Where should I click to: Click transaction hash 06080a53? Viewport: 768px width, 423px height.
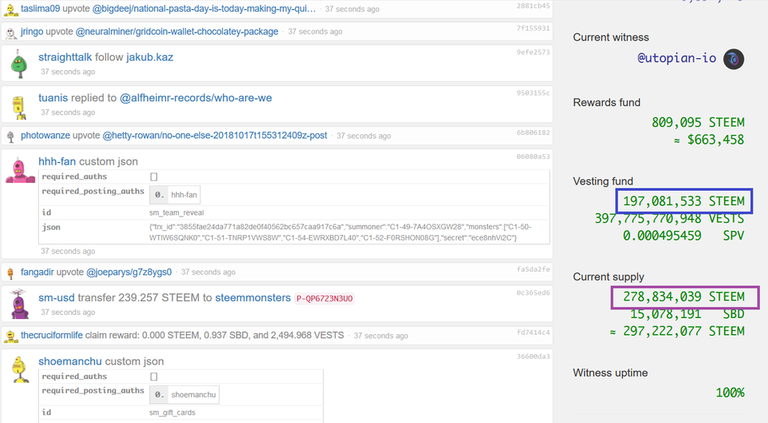[533, 157]
